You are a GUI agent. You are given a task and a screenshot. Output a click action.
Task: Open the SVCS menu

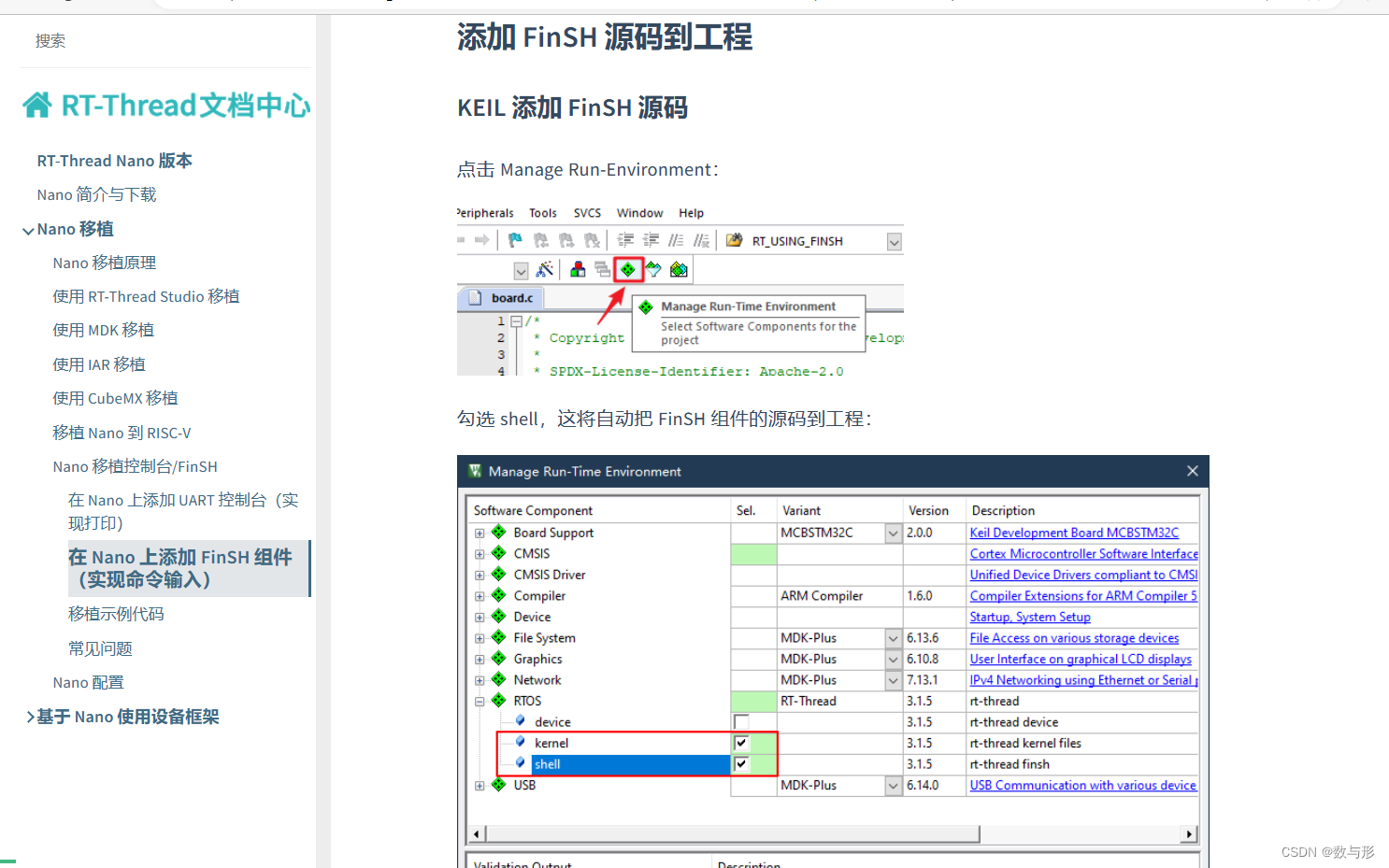point(587,213)
